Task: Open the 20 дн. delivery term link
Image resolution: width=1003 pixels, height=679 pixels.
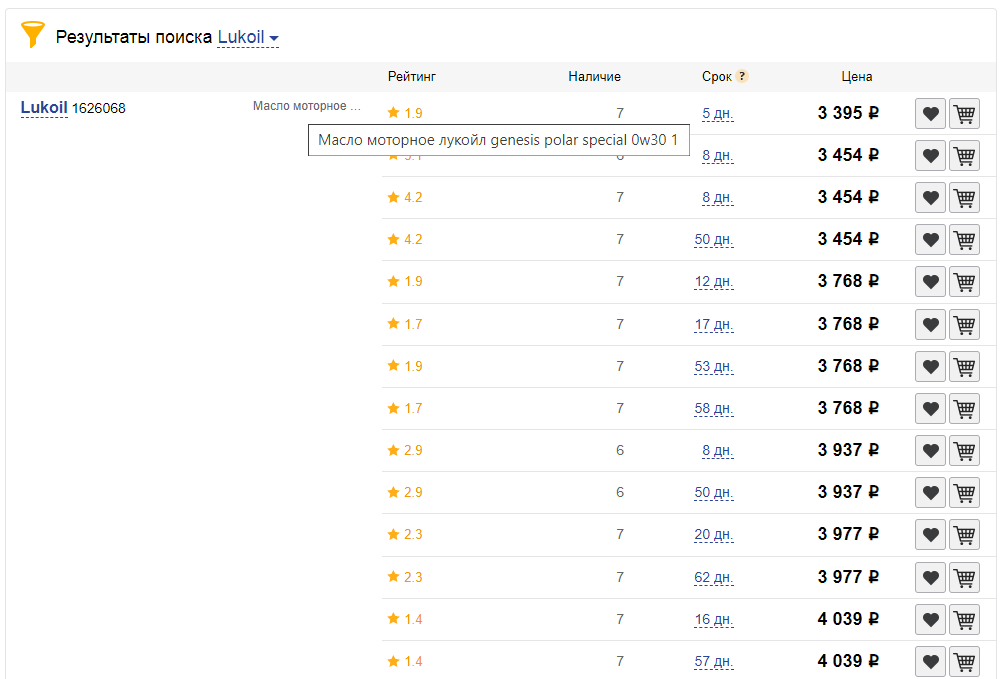Action: click(714, 534)
